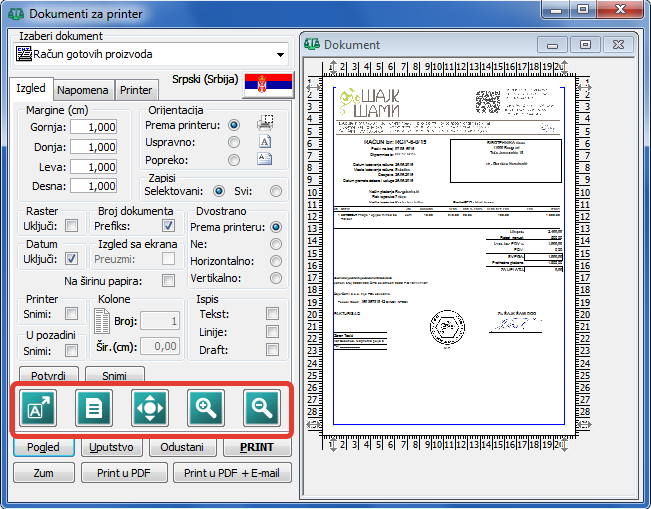Click the Kolone Broj input field

[160, 321]
